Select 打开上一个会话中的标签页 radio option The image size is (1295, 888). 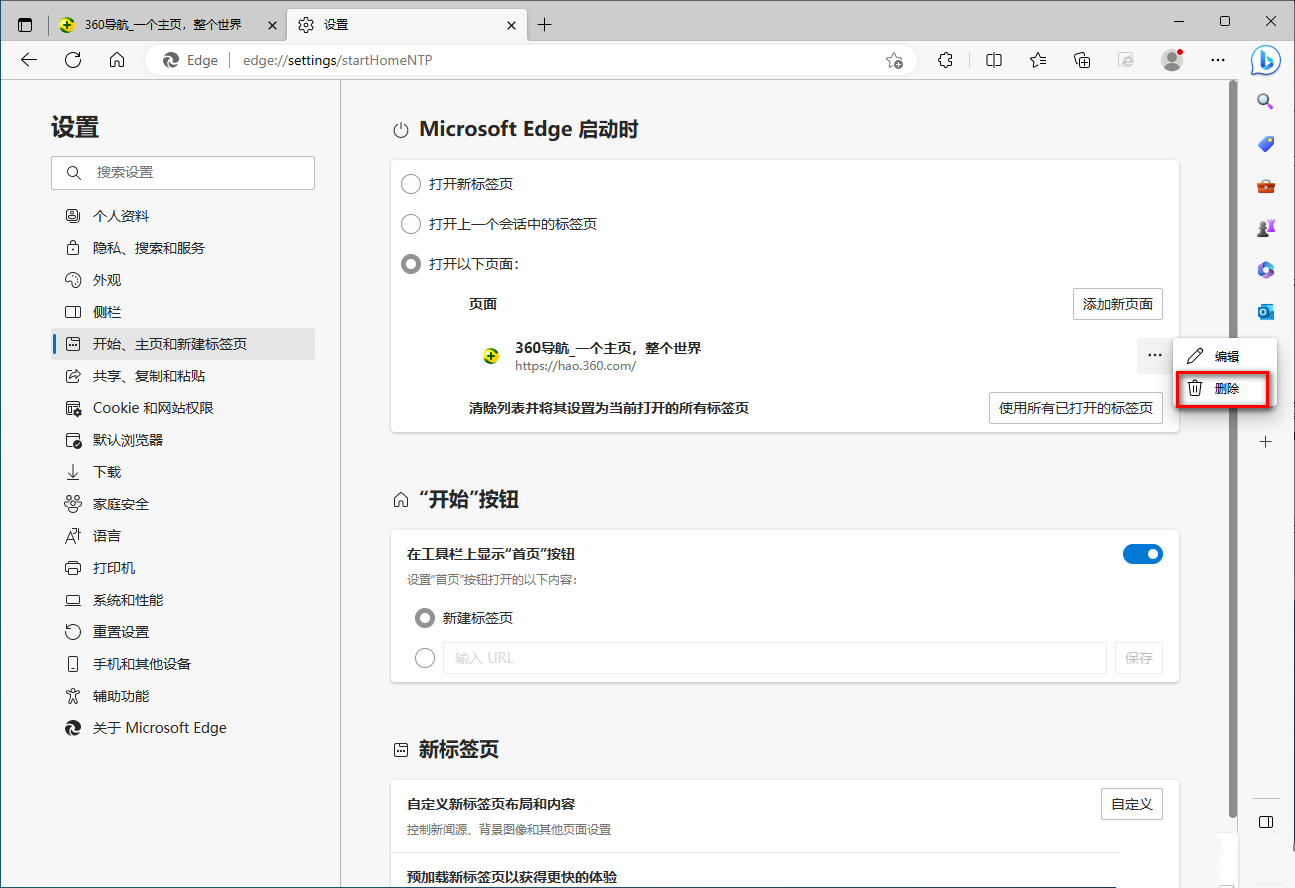(x=410, y=224)
